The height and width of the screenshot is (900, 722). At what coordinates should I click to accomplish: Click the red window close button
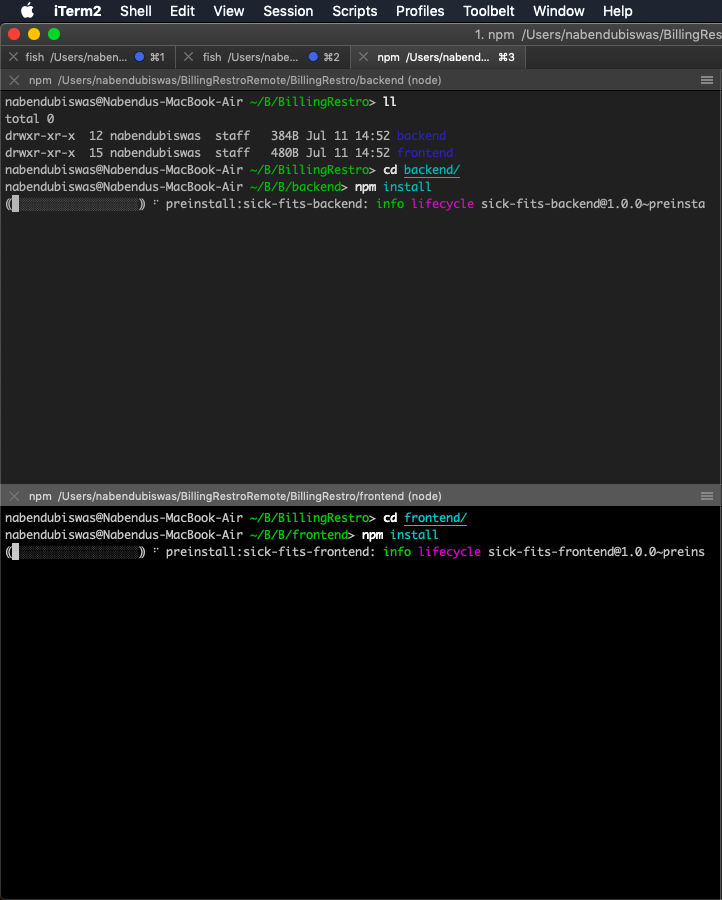14,34
